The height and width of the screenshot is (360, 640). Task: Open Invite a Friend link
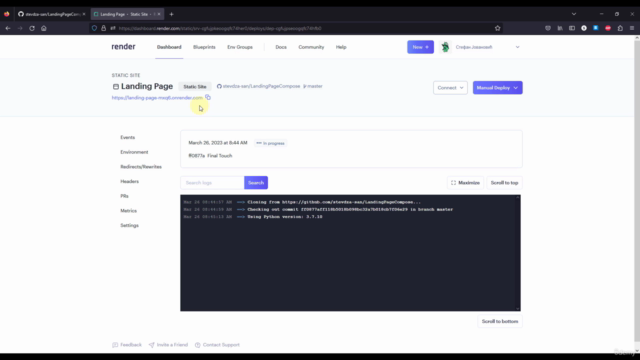pos(169,345)
